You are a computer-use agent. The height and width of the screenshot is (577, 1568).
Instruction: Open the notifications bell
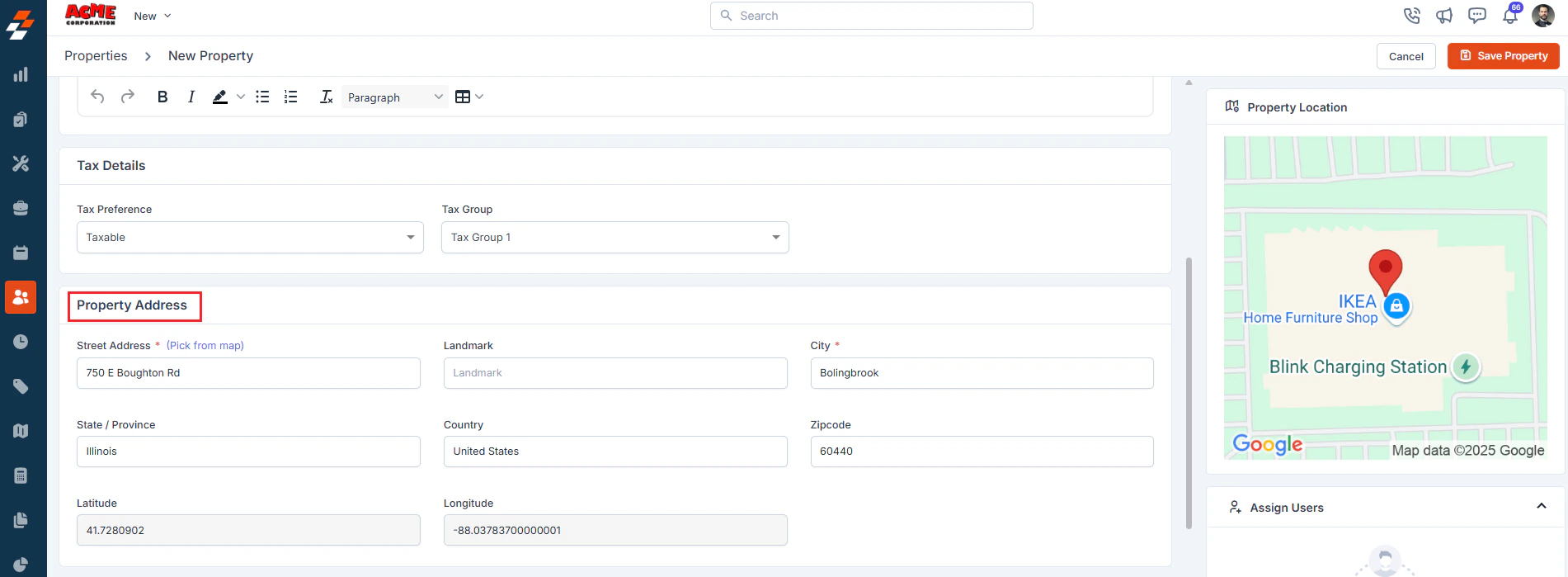coord(1510,16)
